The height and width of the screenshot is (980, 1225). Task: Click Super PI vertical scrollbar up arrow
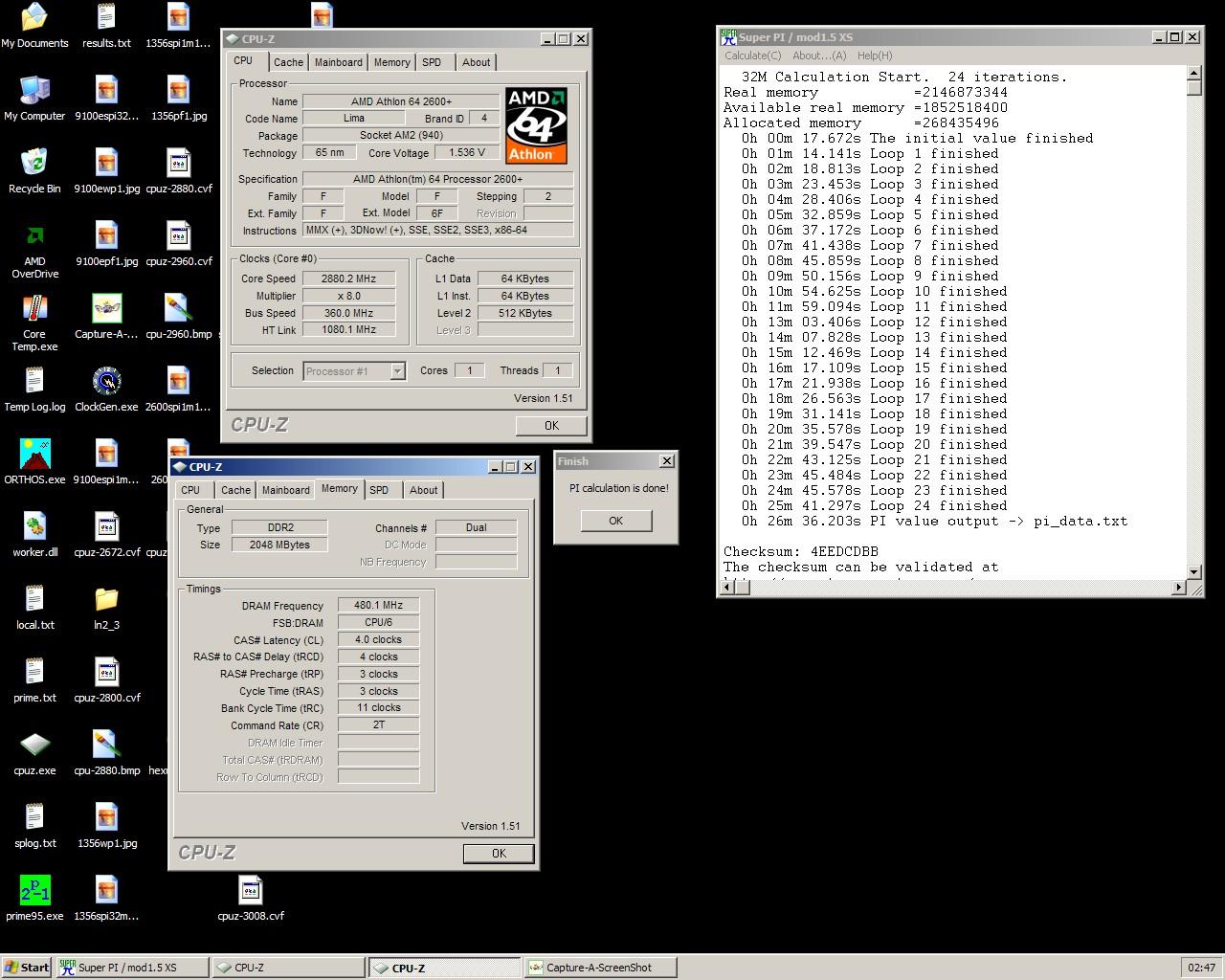click(1193, 74)
